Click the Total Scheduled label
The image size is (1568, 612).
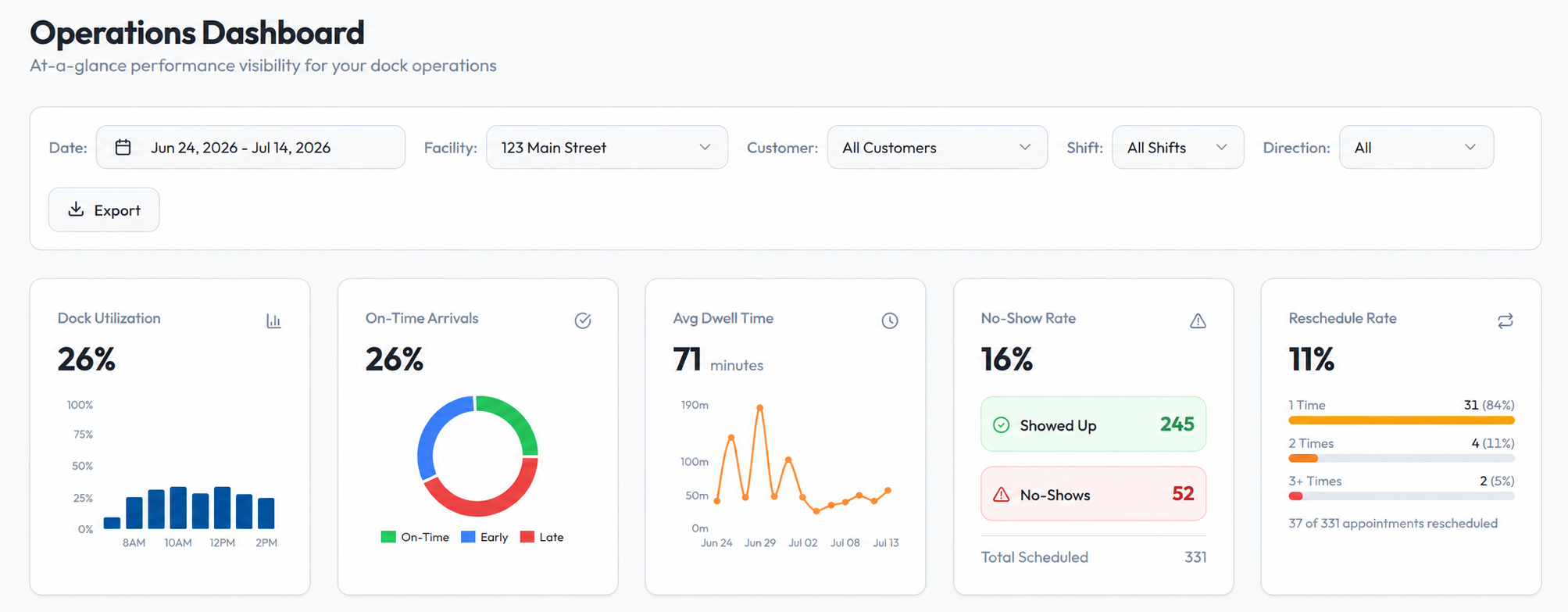[x=1034, y=557]
